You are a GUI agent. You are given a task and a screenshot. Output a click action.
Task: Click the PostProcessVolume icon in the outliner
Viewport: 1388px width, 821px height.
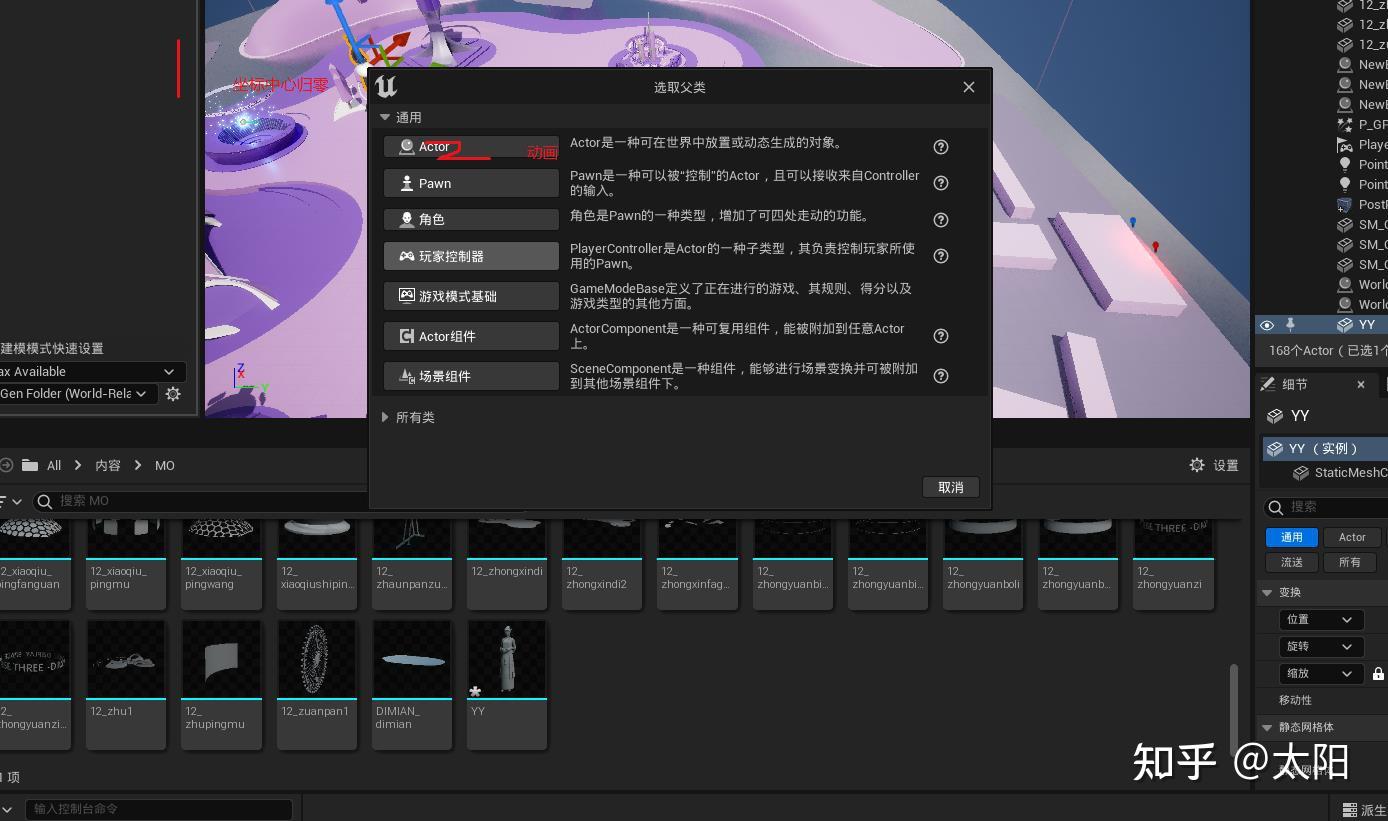[1346, 204]
